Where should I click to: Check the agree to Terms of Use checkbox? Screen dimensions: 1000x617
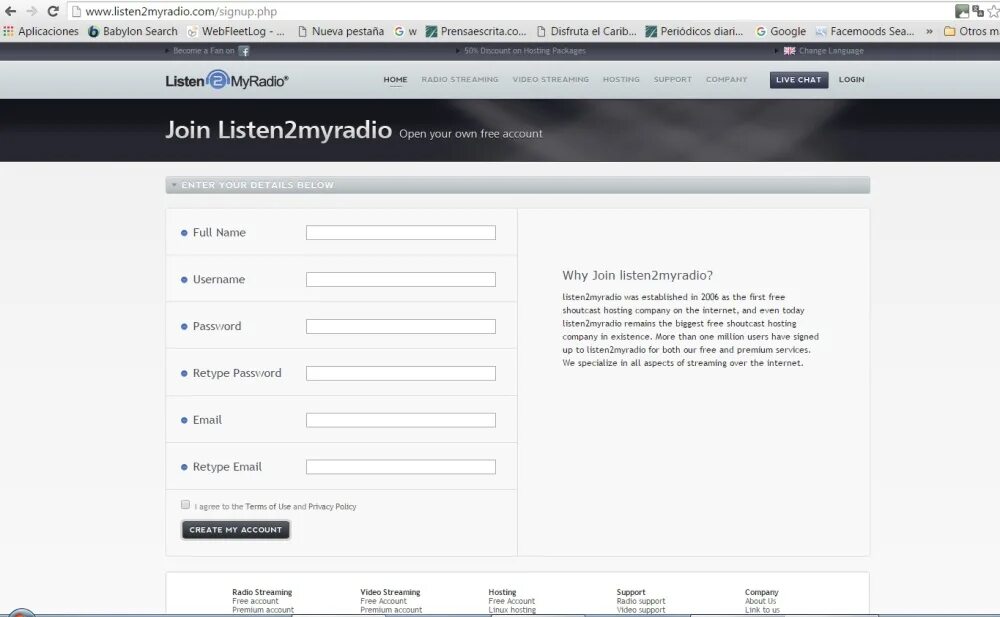pyautogui.click(x=186, y=505)
